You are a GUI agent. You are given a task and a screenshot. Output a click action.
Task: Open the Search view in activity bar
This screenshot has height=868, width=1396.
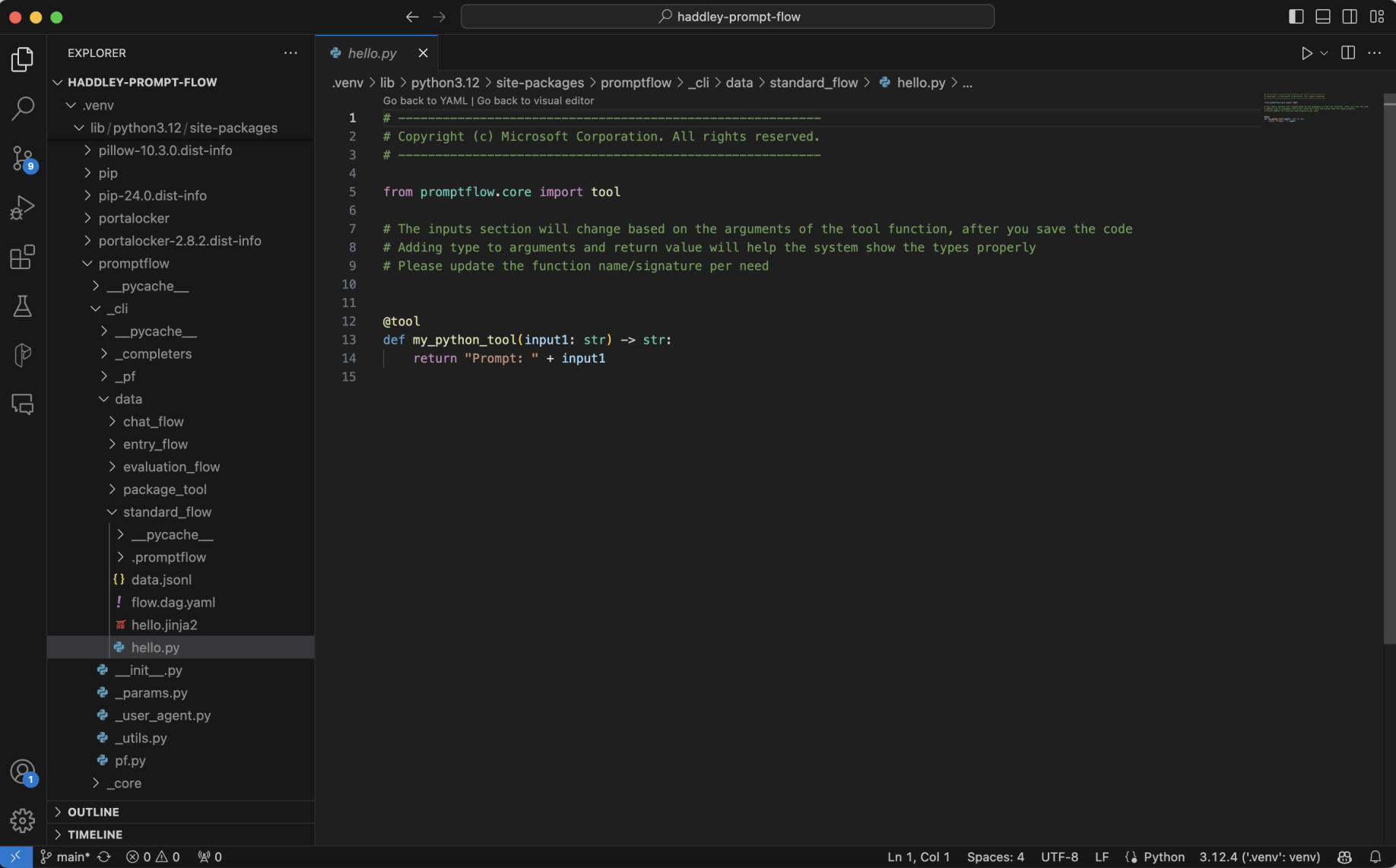tap(23, 108)
